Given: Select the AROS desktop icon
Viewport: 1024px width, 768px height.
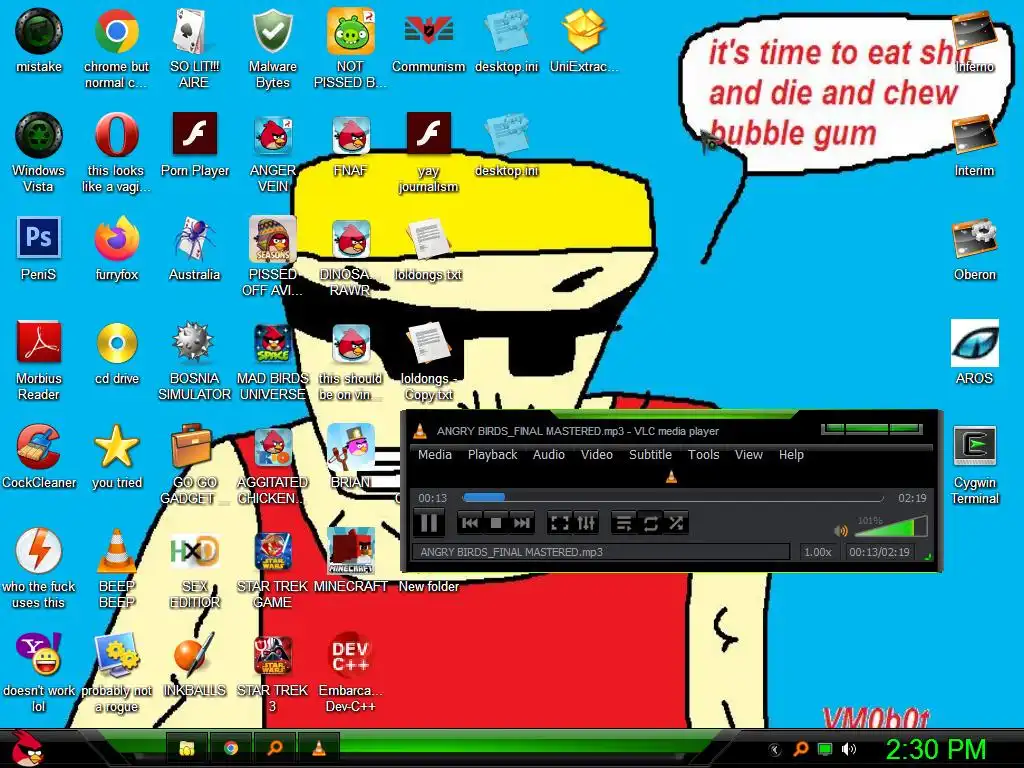Looking at the screenshot, I should point(974,353).
